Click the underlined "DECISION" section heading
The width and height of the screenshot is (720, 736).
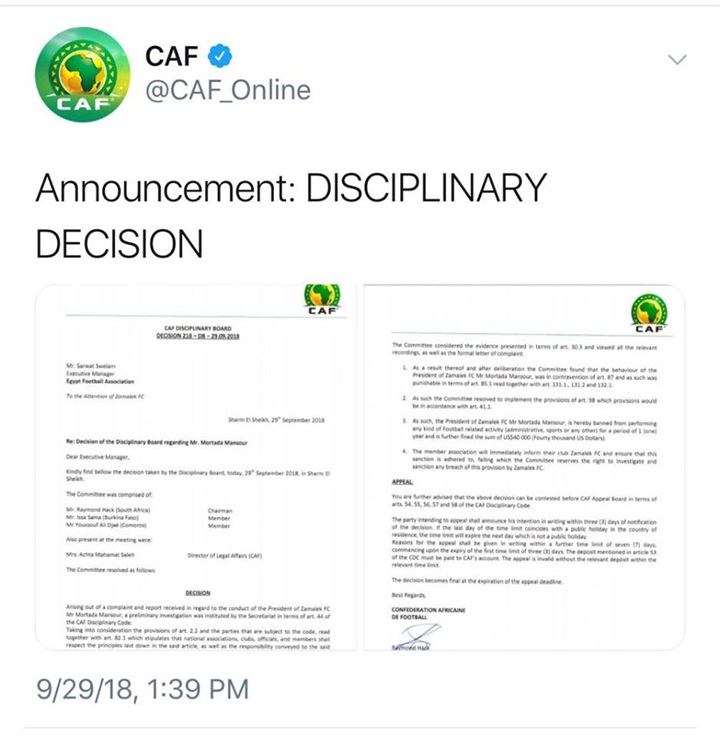197,593
